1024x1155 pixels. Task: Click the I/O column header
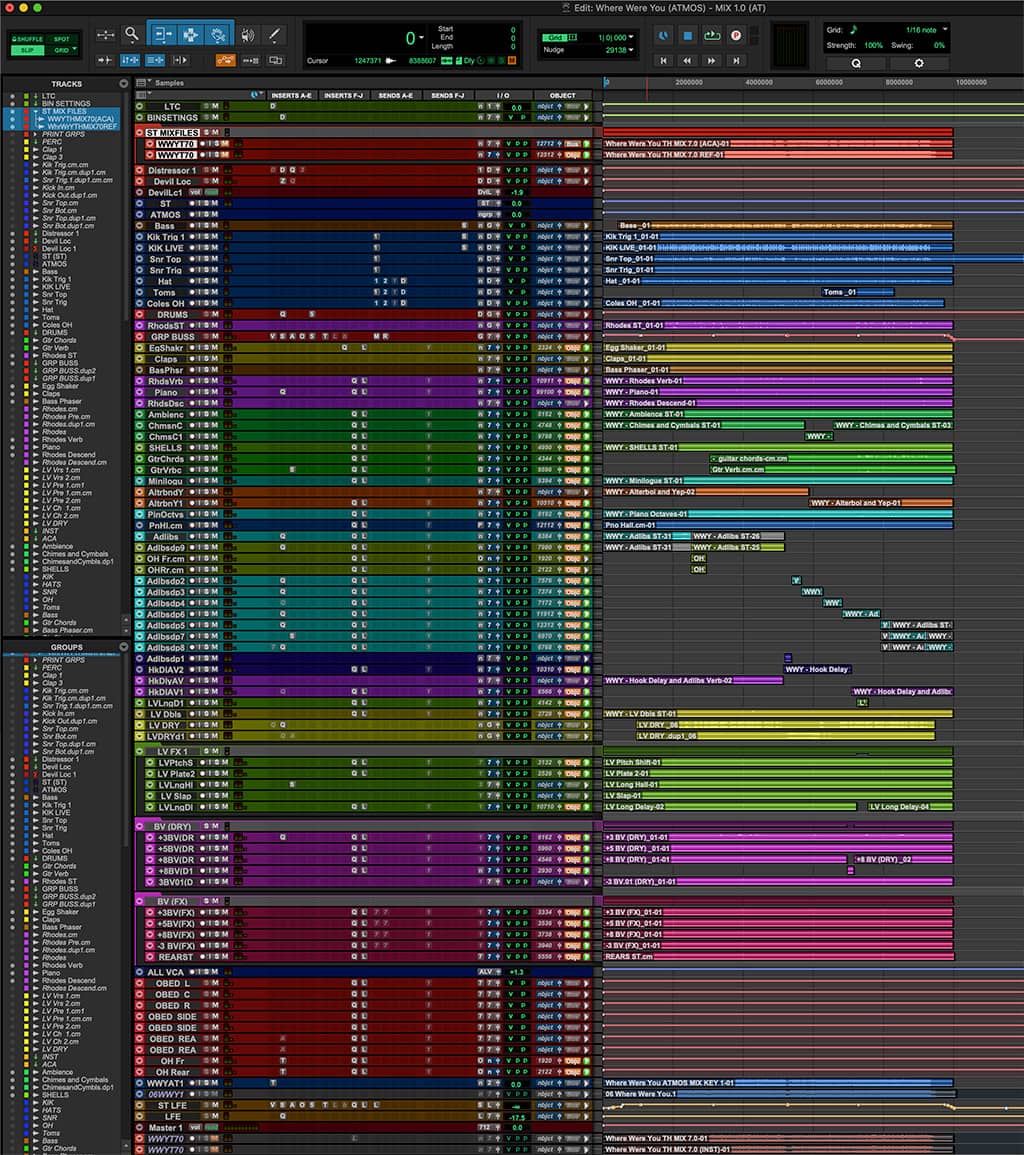pyautogui.click(x=502, y=95)
